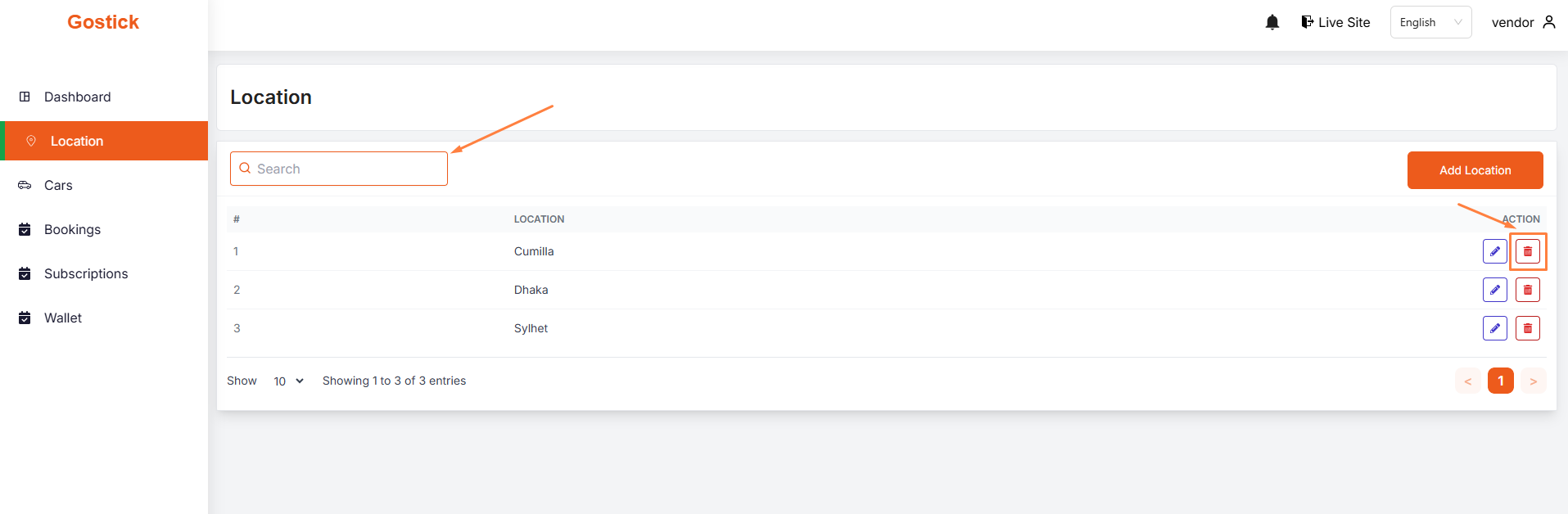The image size is (1568, 514).
Task: Open the vendor user profile icon
Action: [1548, 22]
